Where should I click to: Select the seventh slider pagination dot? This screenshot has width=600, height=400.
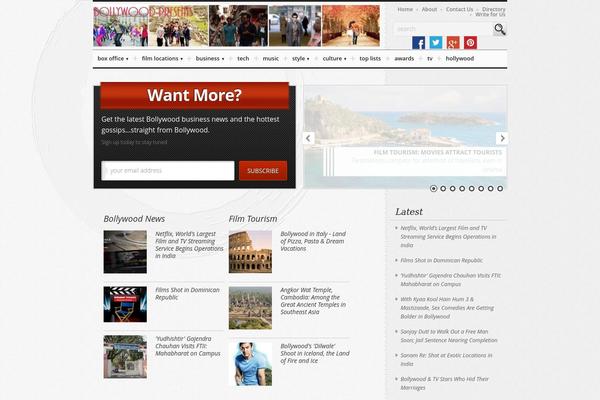pyautogui.click(x=491, y=188)
